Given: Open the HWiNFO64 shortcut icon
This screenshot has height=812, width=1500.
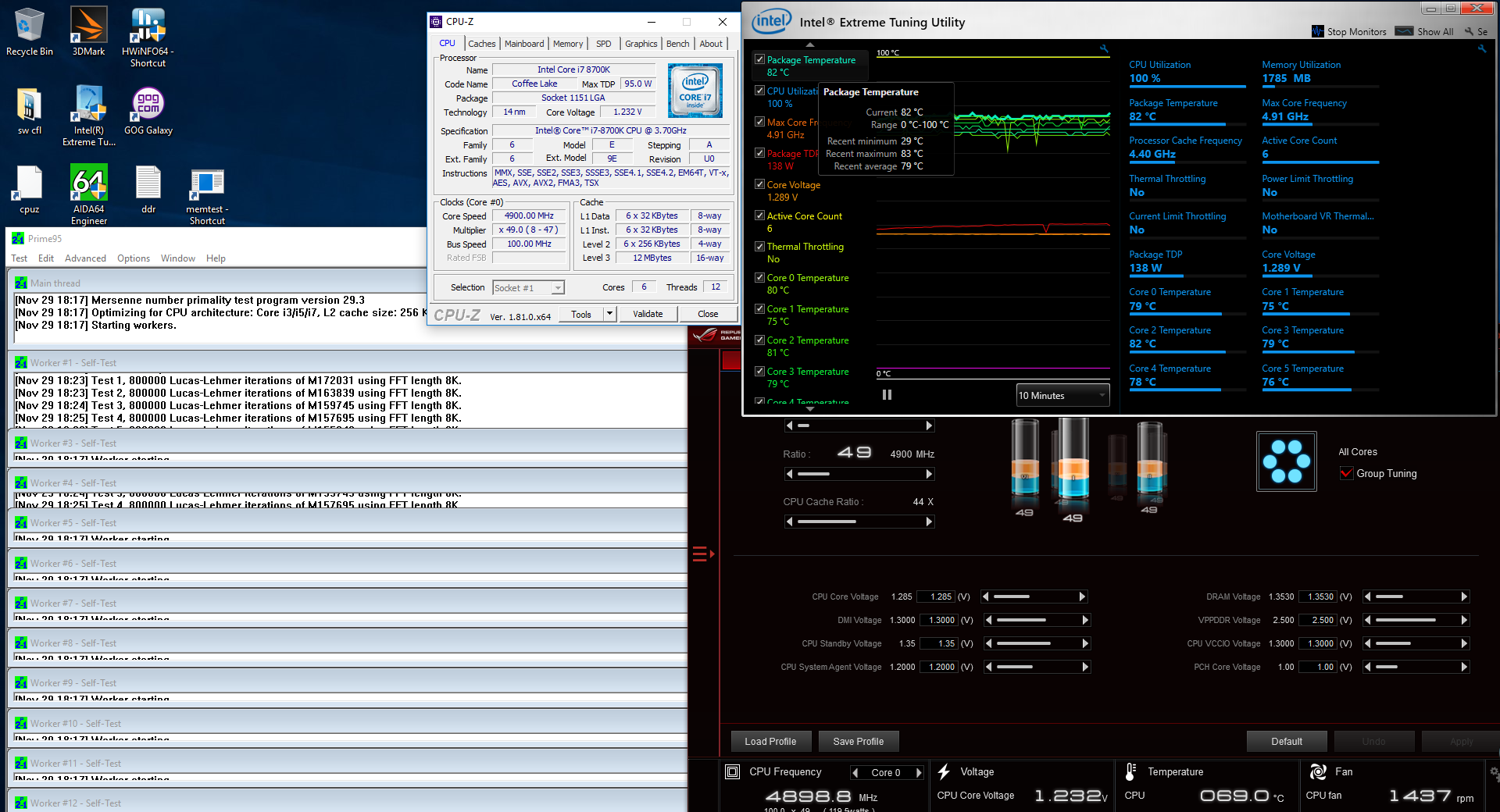Looking at the screenshot, I should point(148,36).
